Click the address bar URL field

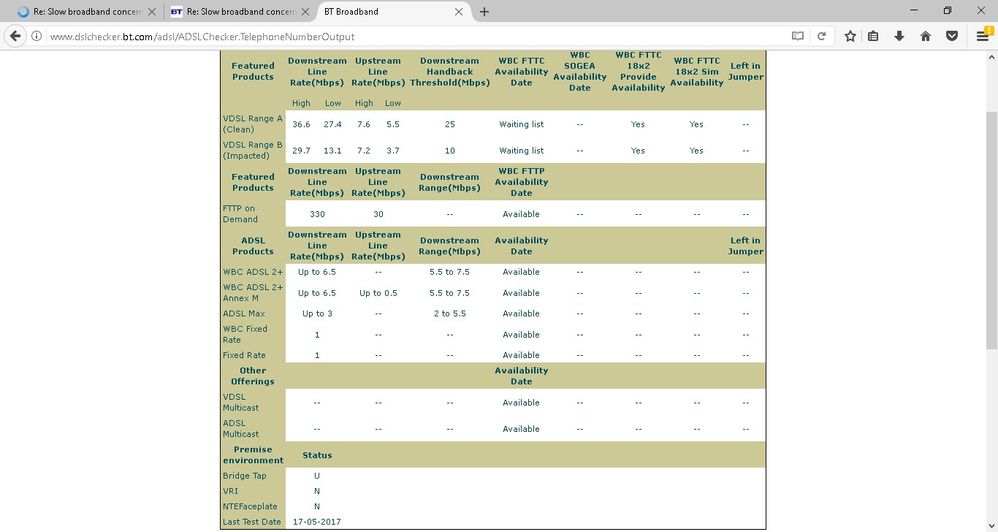click(x=414, y=36)
